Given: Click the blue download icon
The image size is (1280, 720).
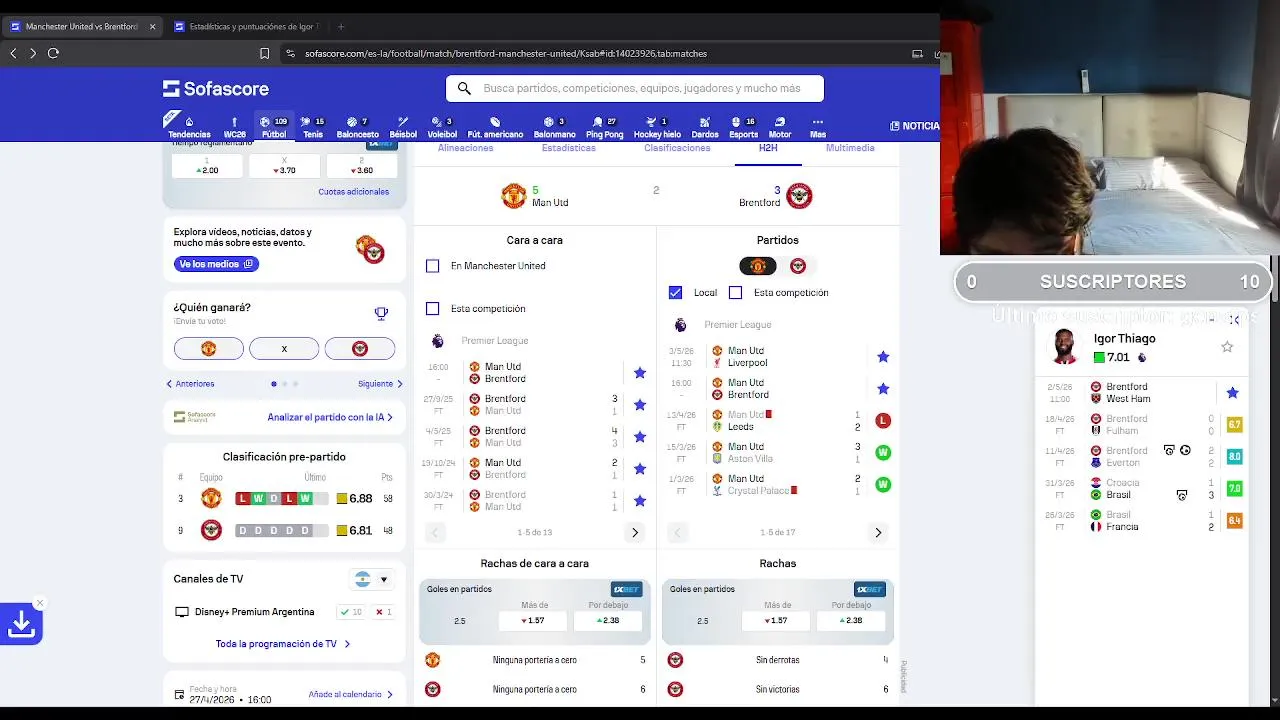Looking at the screenshot, I should click(x=21, y=624).
